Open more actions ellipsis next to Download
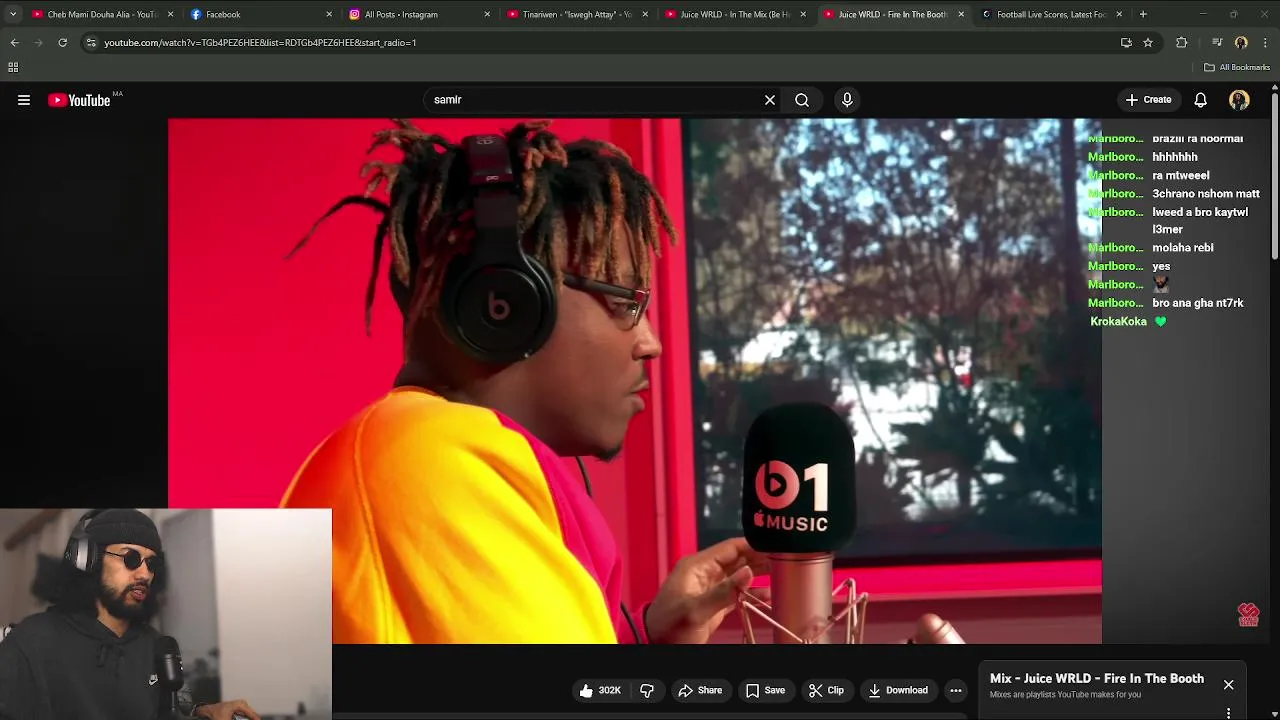The image size is (1280, 720). click(x=956, y=690)
